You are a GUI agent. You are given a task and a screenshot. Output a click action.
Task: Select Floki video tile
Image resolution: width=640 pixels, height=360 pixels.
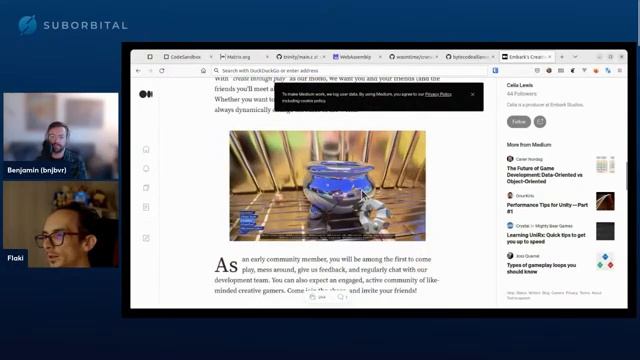tap(61, 224)
